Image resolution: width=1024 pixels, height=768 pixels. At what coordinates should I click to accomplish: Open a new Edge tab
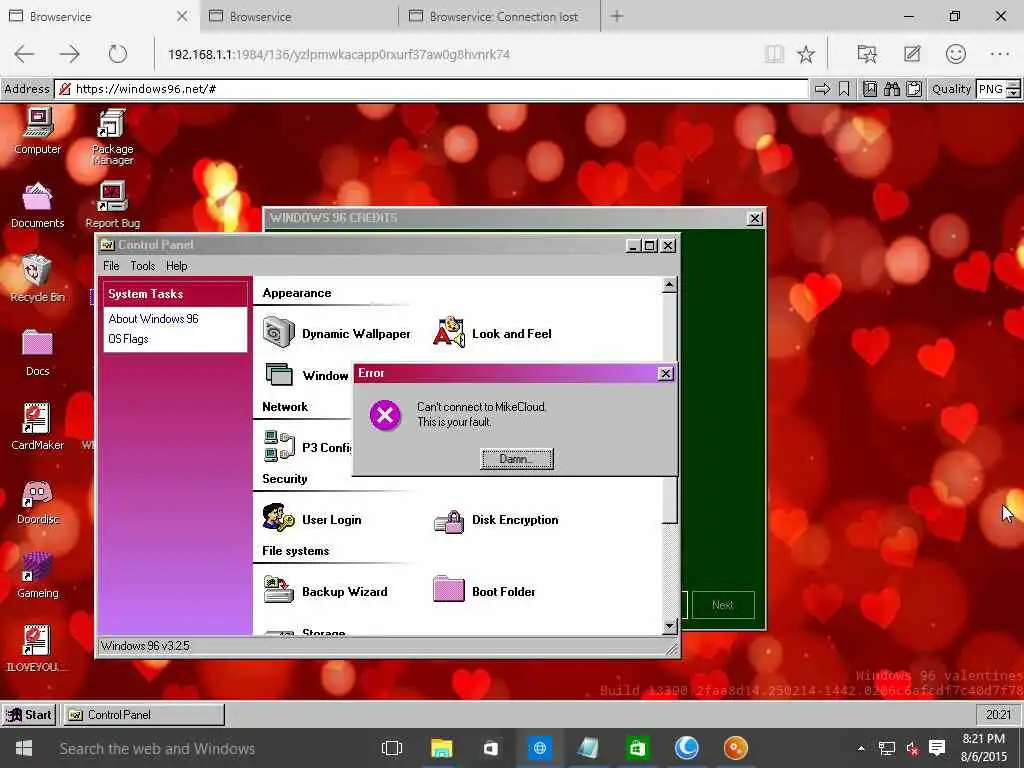[616, 16]
